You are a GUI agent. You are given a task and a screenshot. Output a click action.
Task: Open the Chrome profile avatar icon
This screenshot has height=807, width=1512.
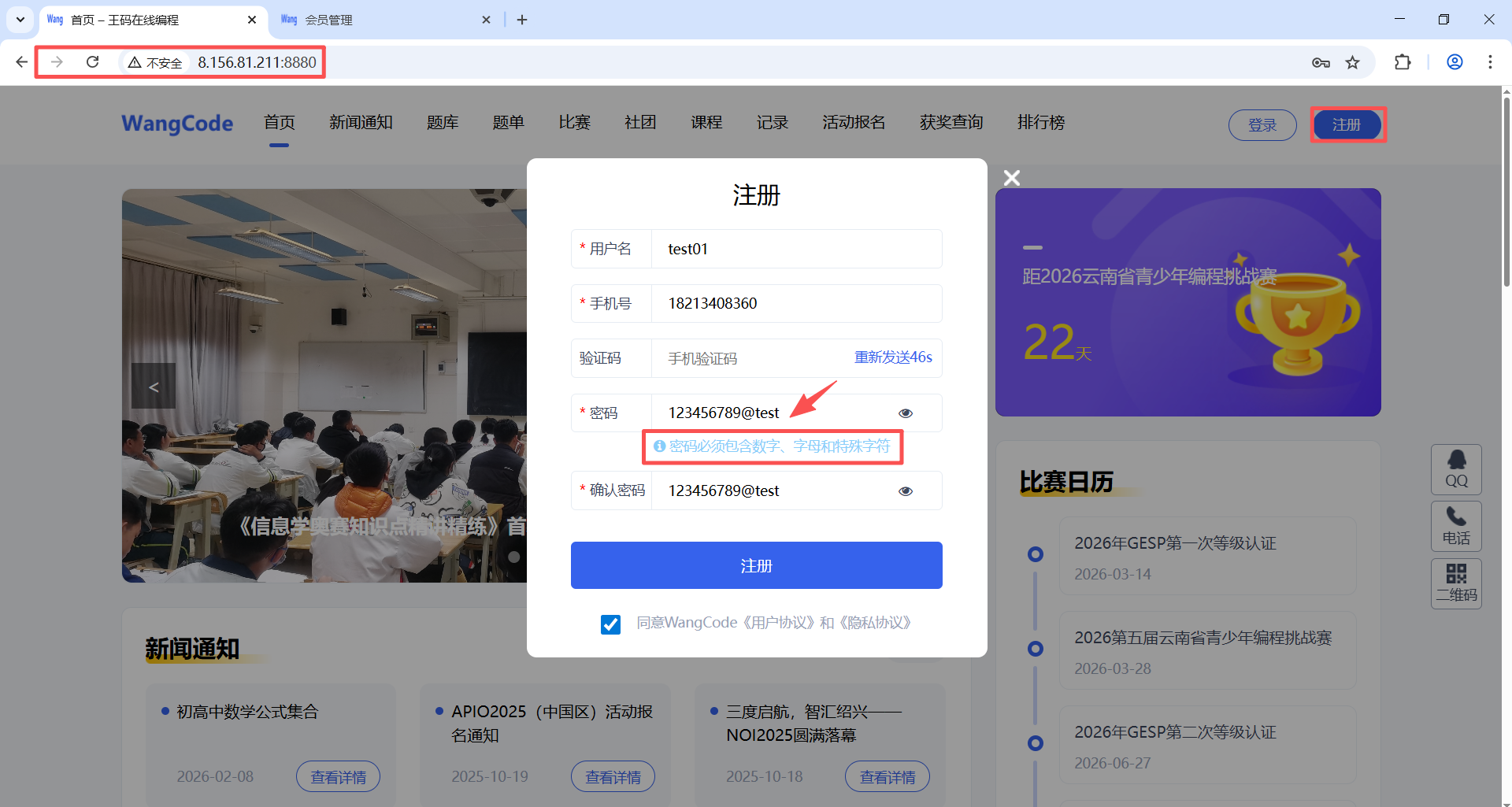[x=1455, y=62]
